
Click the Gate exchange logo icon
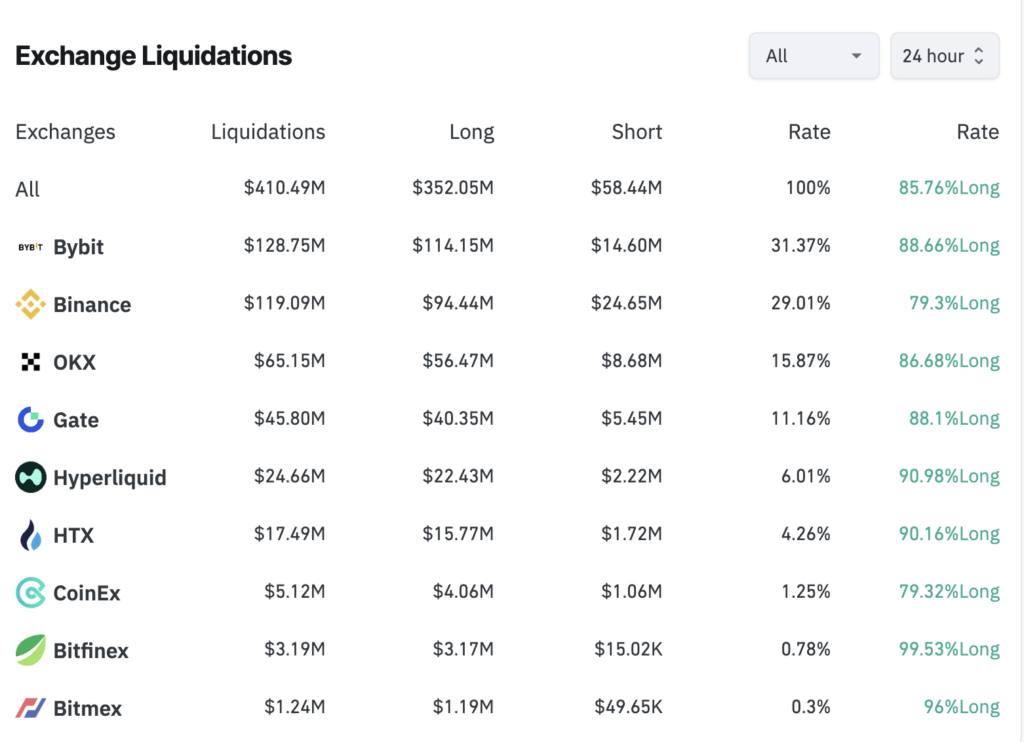(x=31, y=420)
